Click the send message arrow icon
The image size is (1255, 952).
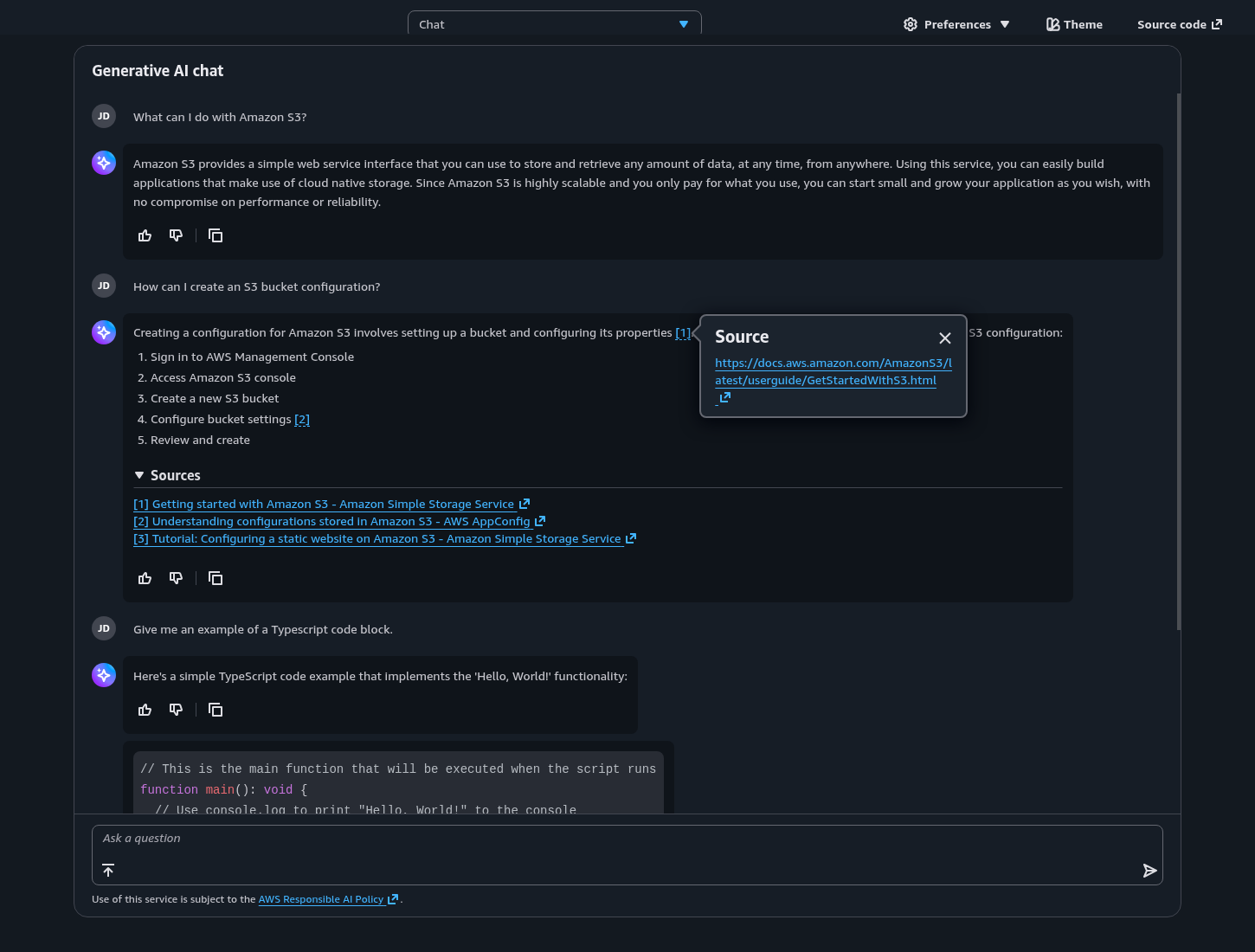pyautogui.click(x=1149, y=871)
